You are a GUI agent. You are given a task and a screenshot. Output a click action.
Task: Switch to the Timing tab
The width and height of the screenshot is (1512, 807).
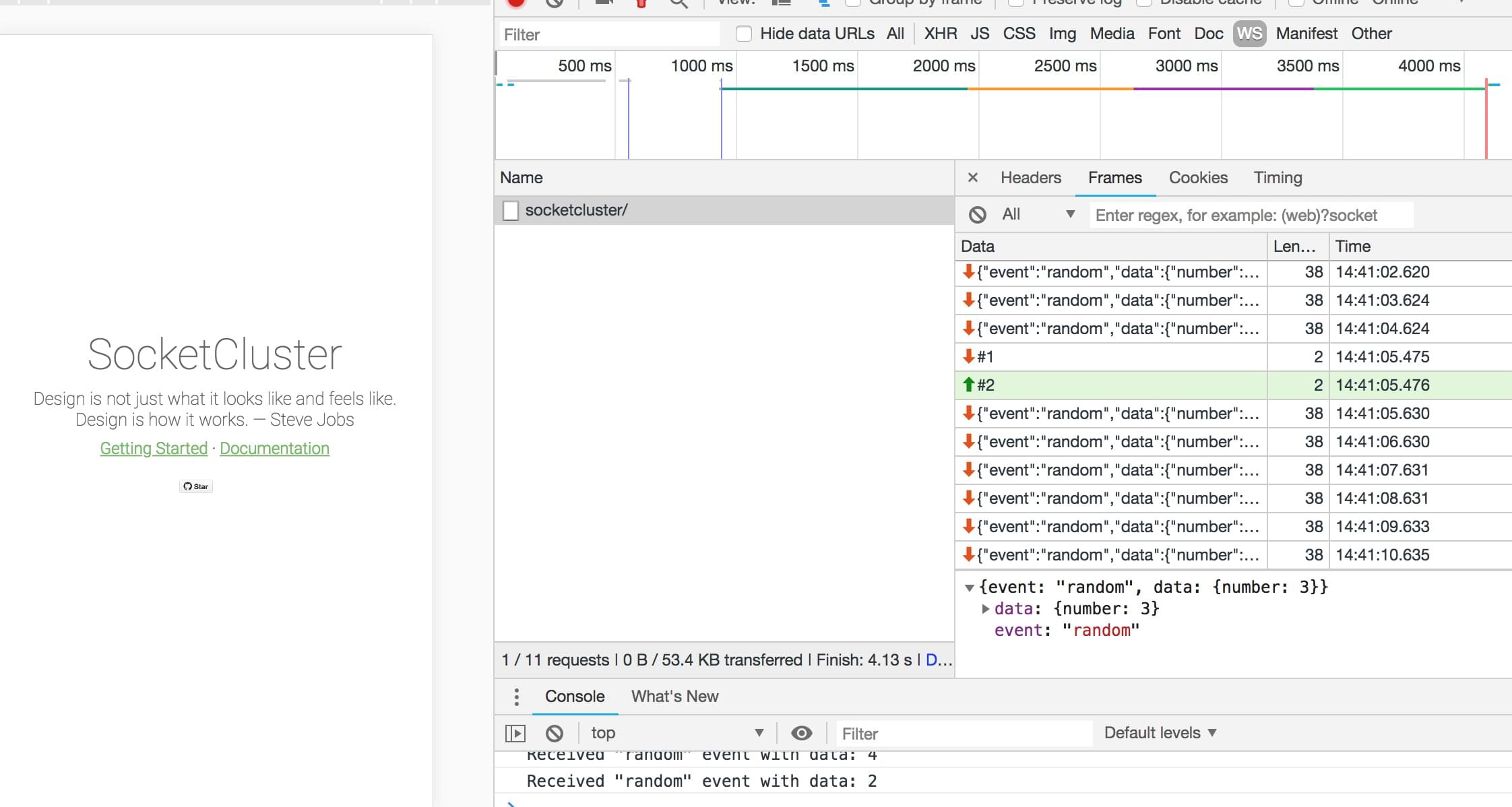1278,178
